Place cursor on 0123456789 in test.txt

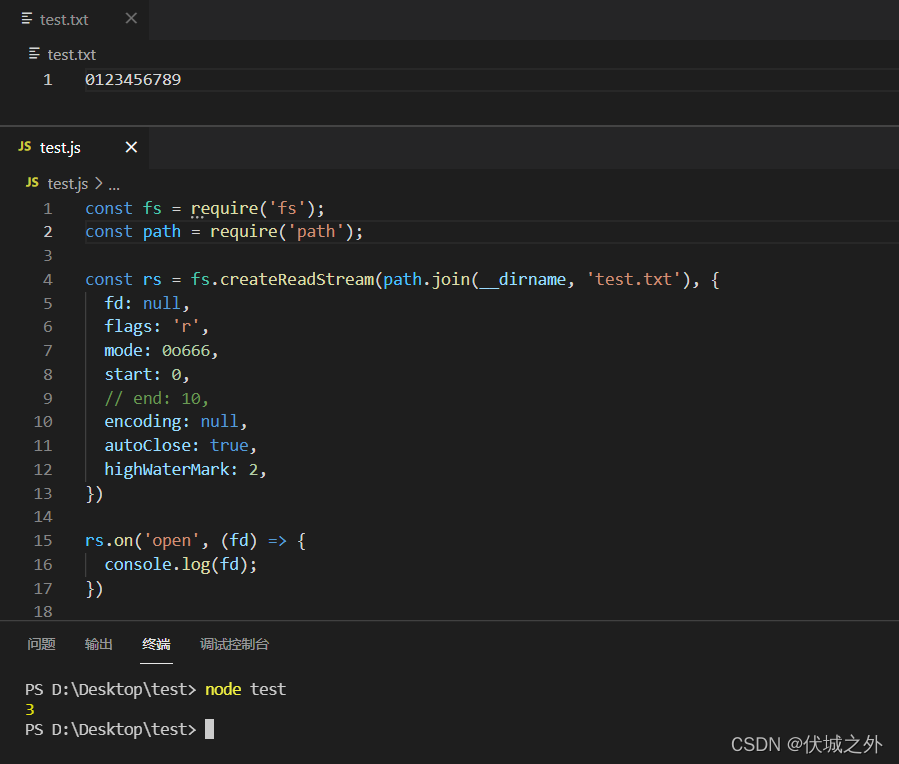(132, 79)
